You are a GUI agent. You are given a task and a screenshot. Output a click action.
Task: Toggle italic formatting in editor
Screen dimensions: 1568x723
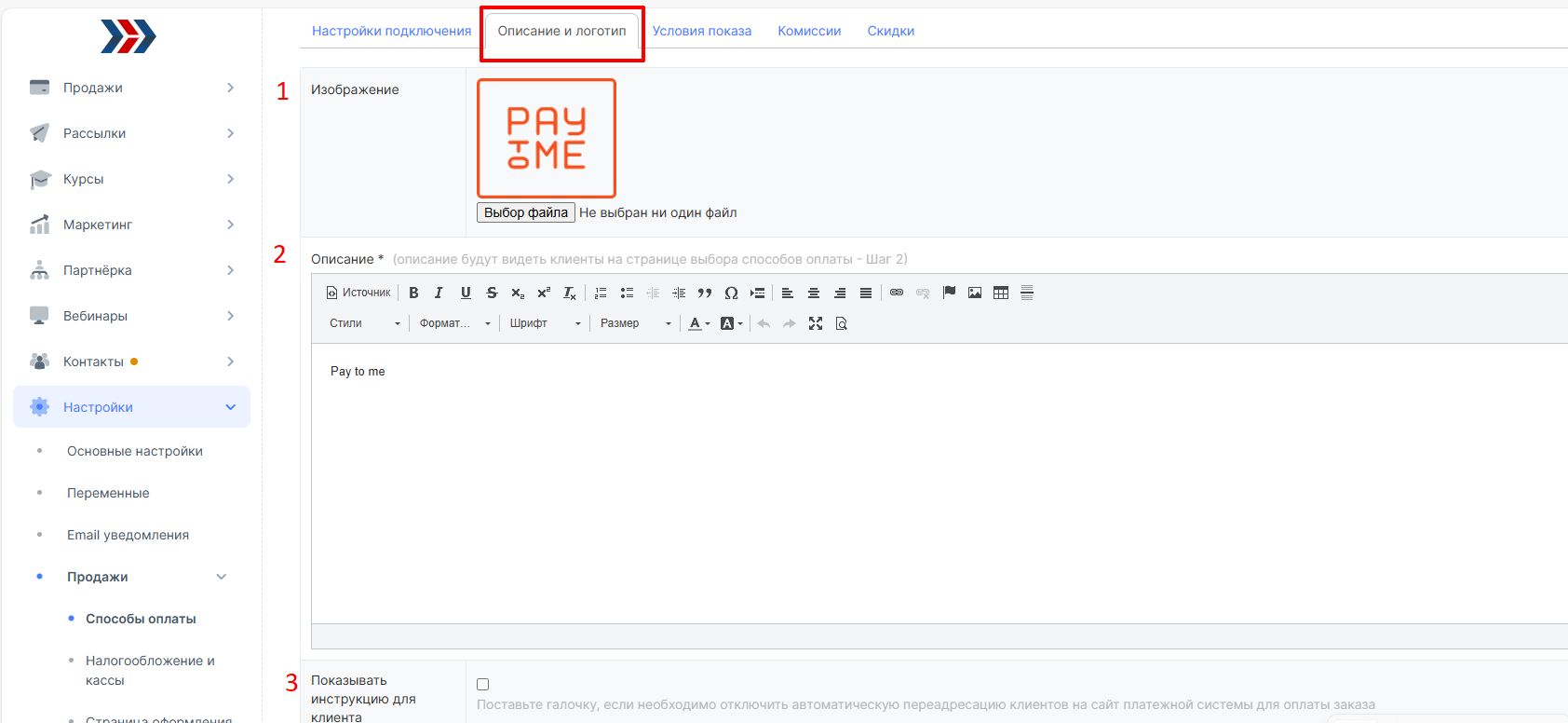point(439,293)
